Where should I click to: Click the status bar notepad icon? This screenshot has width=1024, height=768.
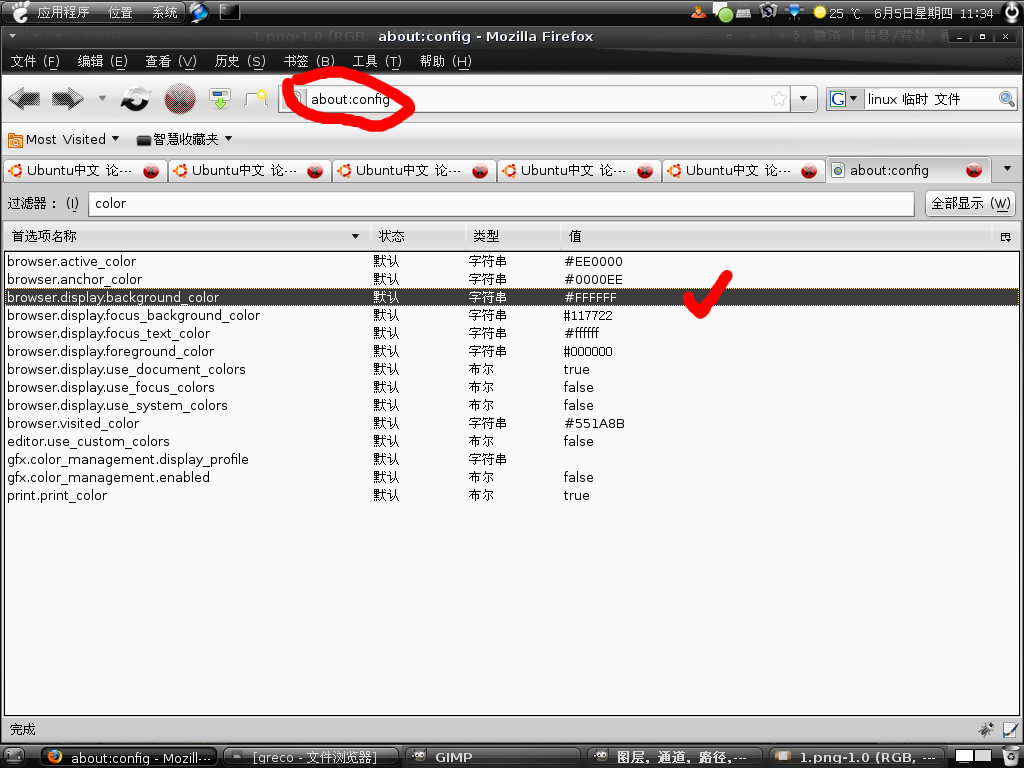[x=1010, y=729]
